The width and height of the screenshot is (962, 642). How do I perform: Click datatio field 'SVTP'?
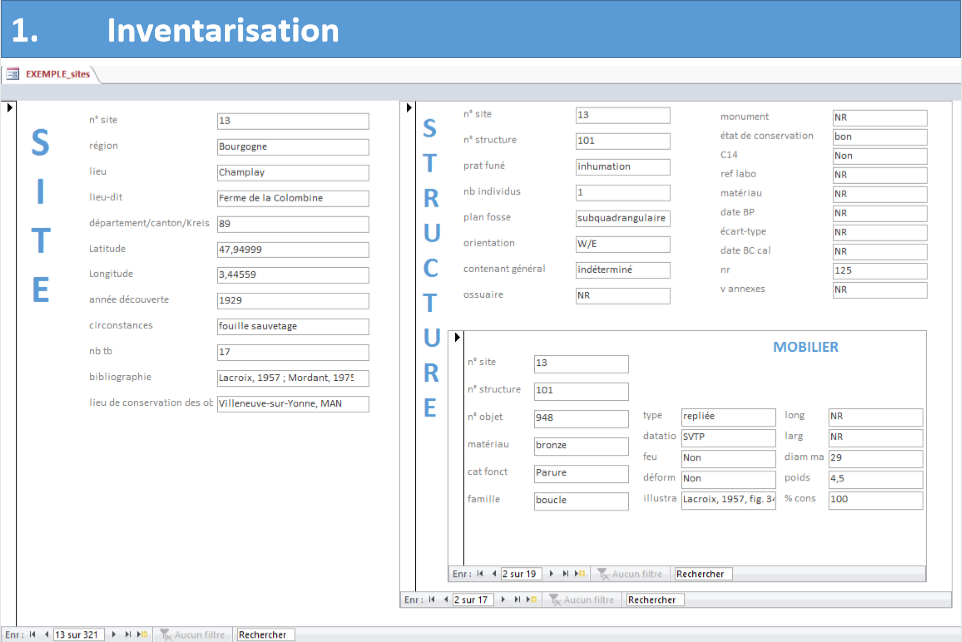click(x=728, y=438)
